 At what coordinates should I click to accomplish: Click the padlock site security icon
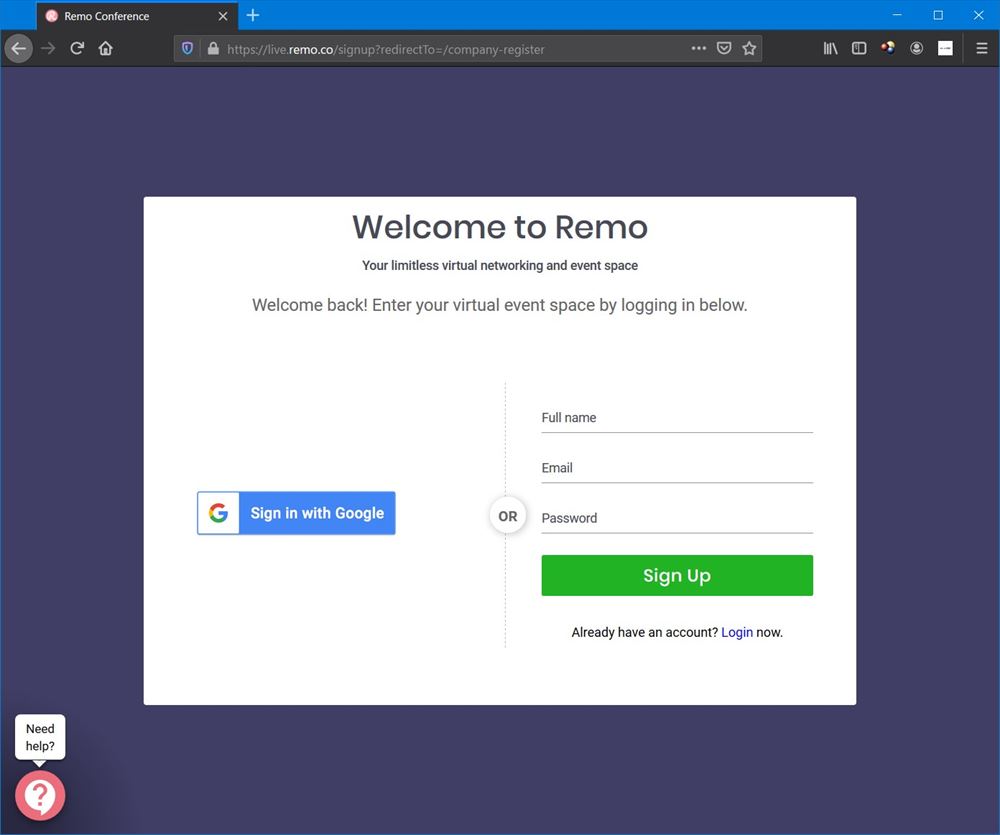[213, 48]
